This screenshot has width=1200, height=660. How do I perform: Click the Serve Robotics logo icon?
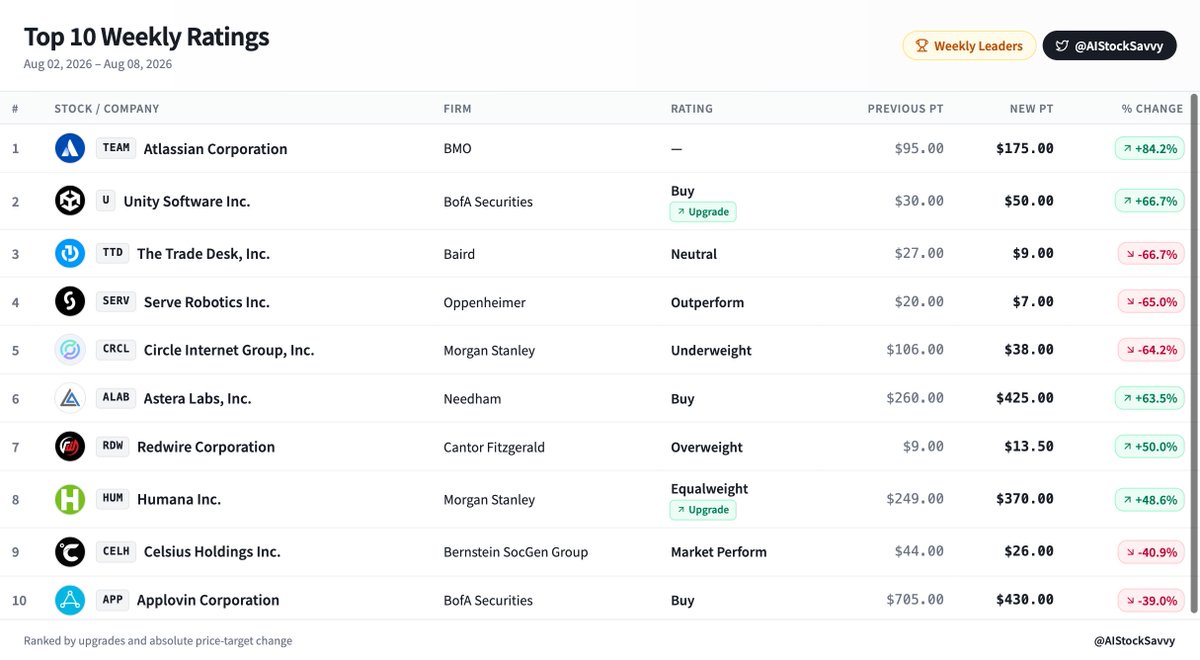pyautogui.click(x=70, y=301)
